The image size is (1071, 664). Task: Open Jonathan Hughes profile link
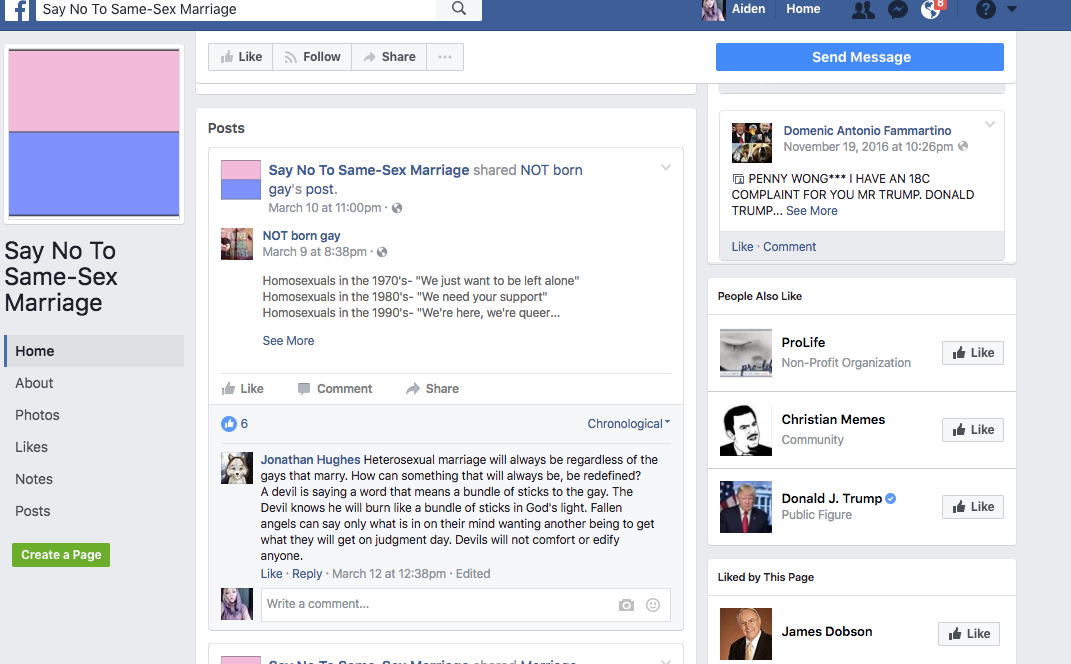310,460
